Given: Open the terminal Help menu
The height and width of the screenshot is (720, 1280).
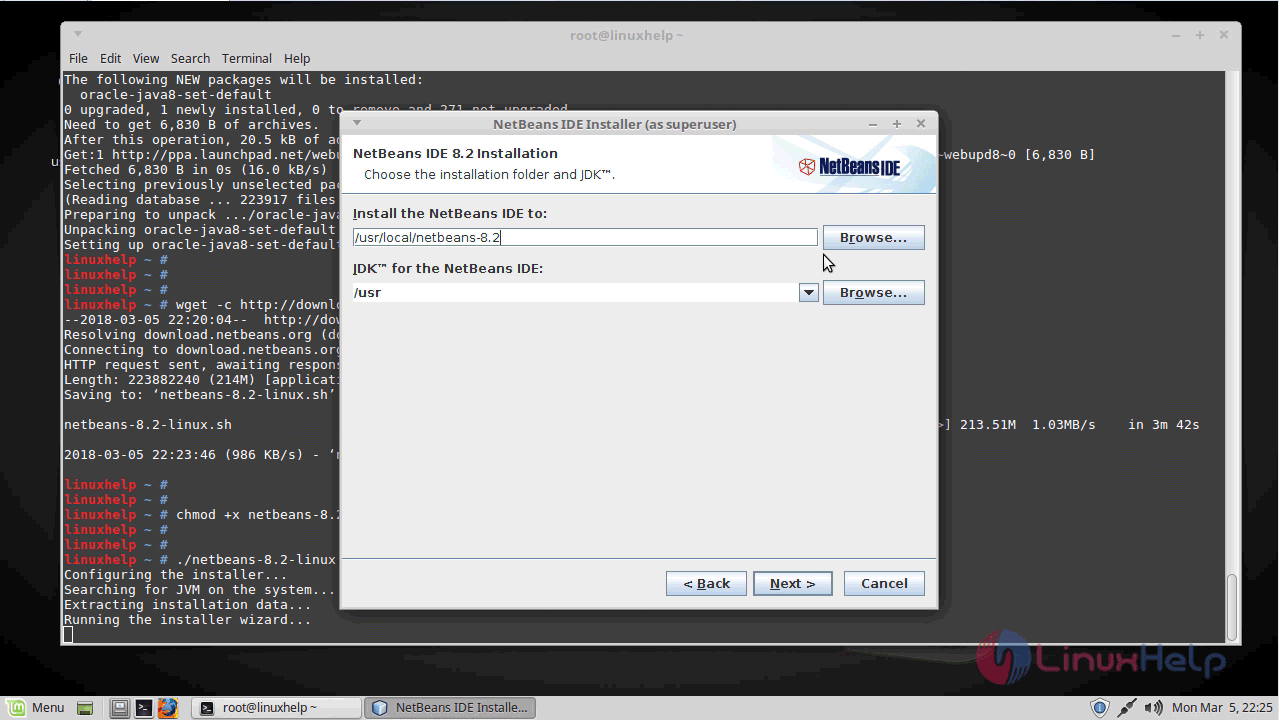Looking at the screenshot, I should (297, 58).
